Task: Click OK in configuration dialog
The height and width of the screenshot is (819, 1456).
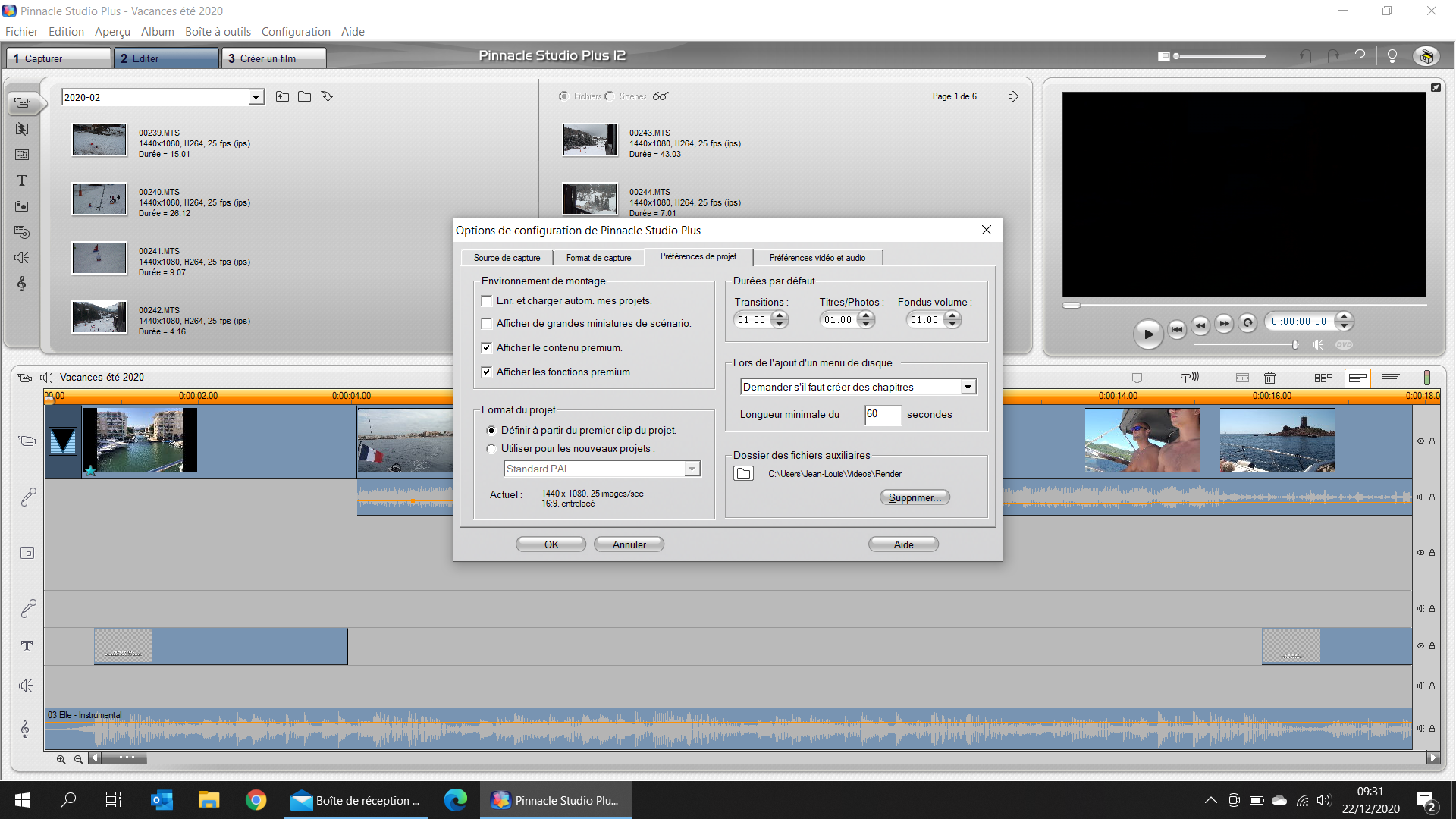Action: pos(551,544)
